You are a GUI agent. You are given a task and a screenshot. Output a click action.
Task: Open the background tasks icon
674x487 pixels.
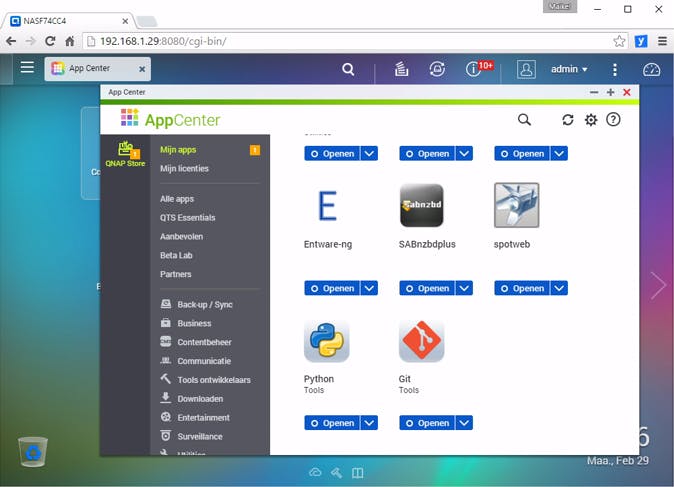coord(401,69)
